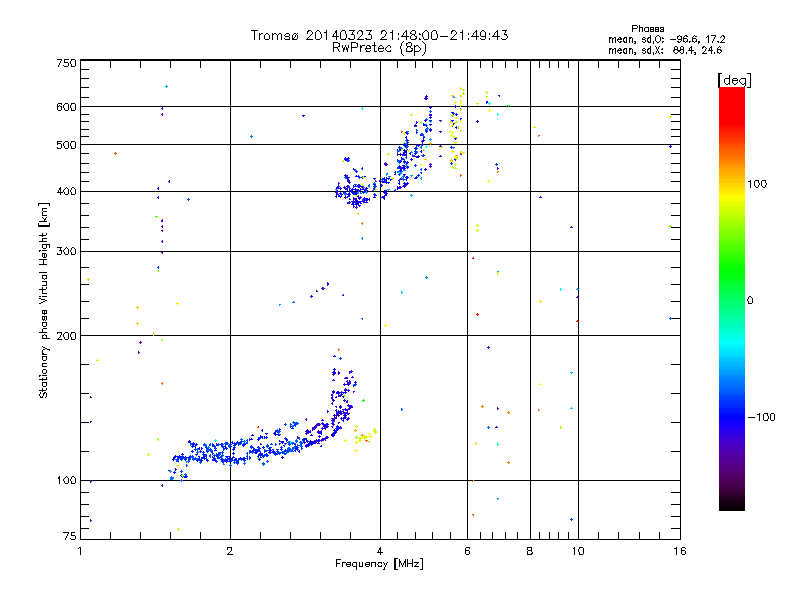Click the colorbar tick label '-100'
The image size is (800, 600).
(761, 417)
